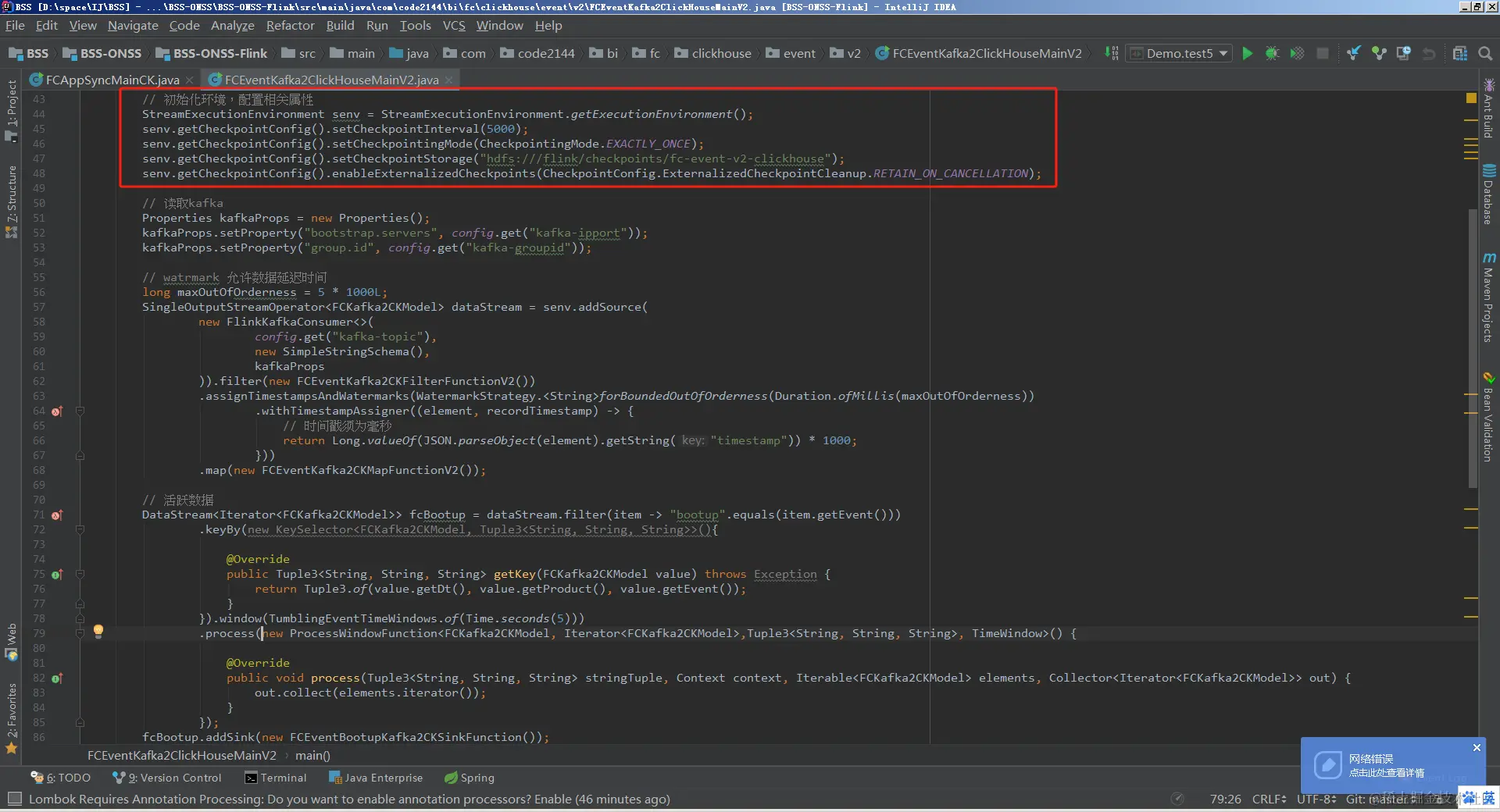Screen dimensions: 1500x812
Task: Open the Spring tool window
Action: click(470, 778)
